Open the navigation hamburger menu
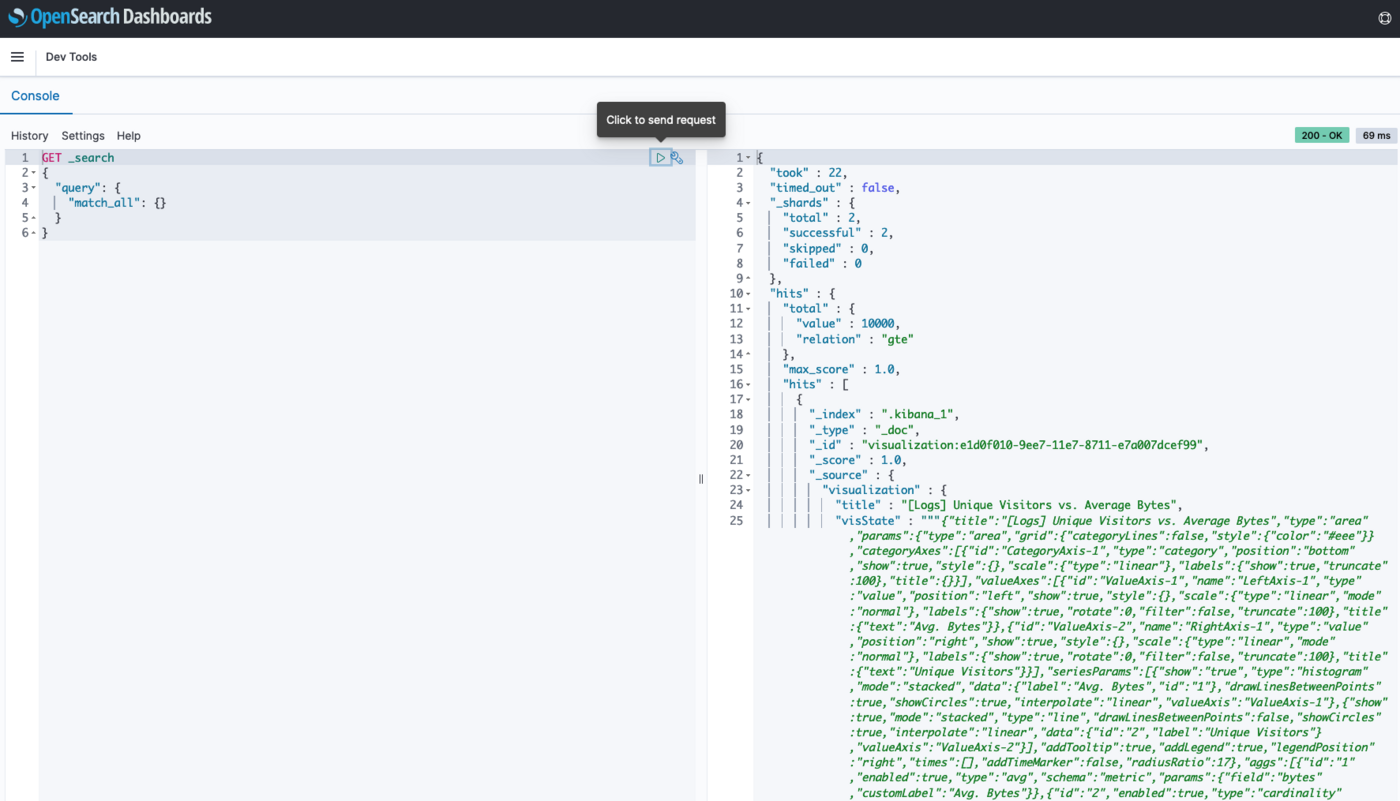1400x801 pixels. coord(17,56)
